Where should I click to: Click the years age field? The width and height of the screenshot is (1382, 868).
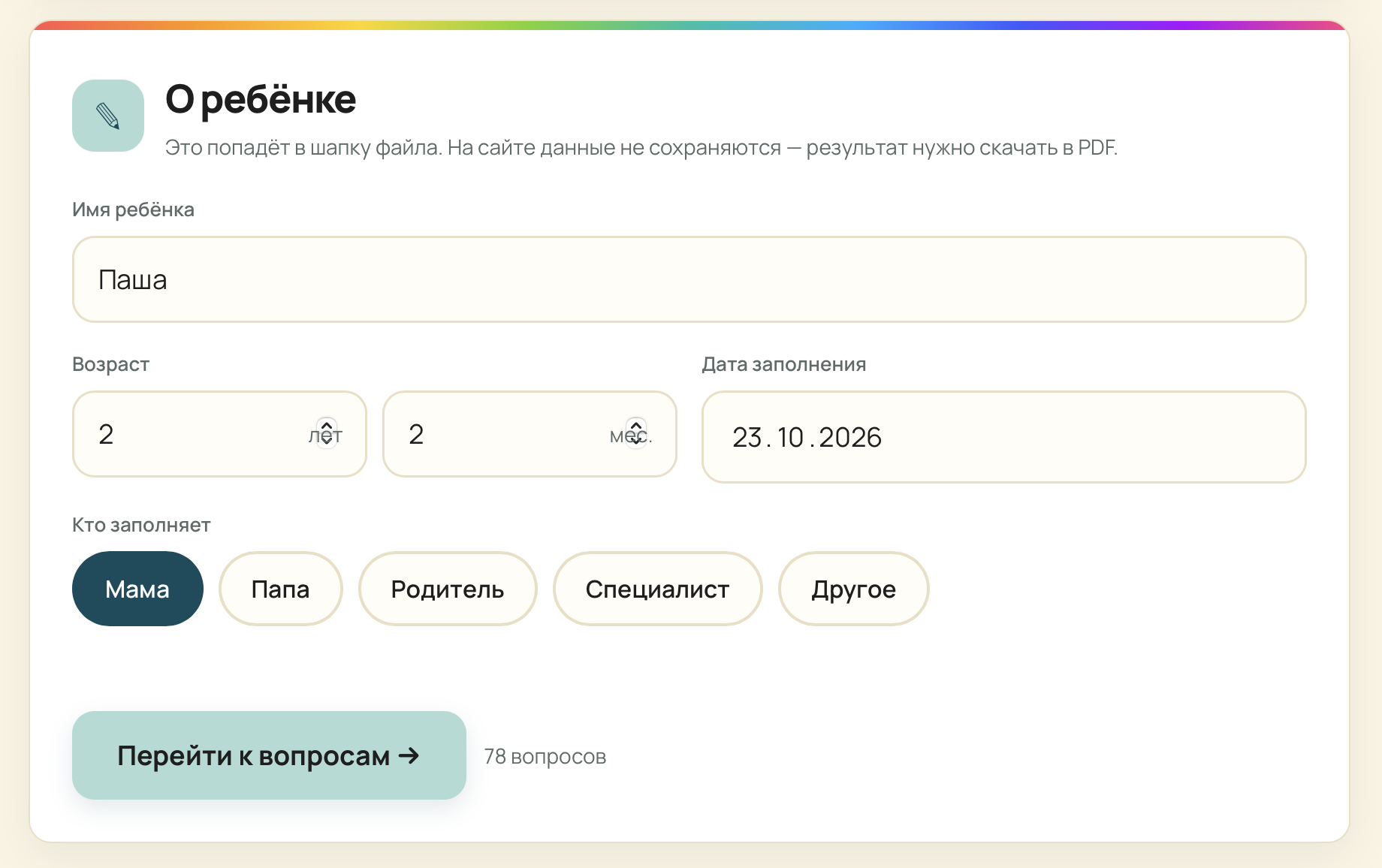point(219,434)
